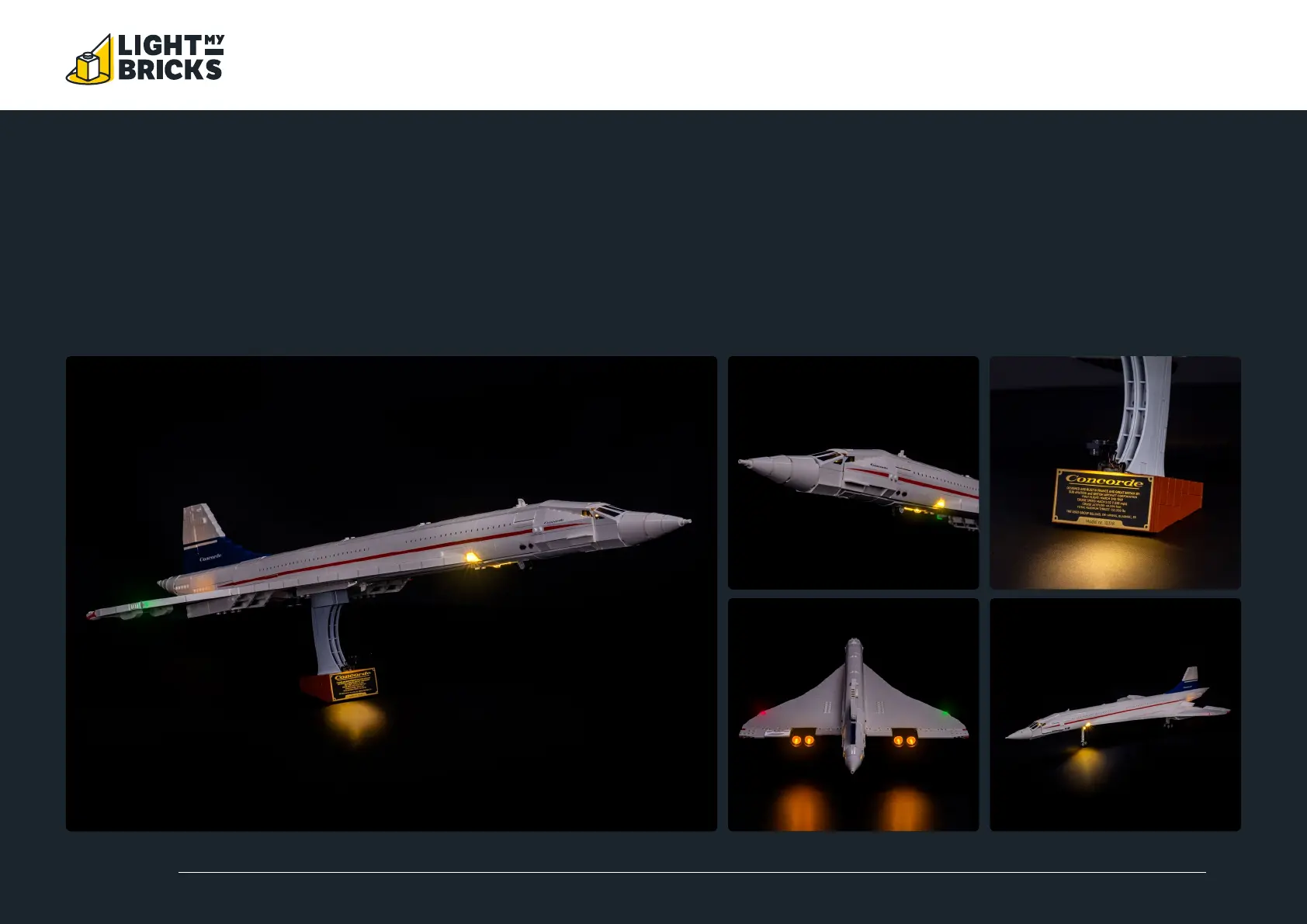This screenshot has width=1307, height=924.
Task: Click the orange fuselage light in the large photo
Action: [x=470, y=556]
